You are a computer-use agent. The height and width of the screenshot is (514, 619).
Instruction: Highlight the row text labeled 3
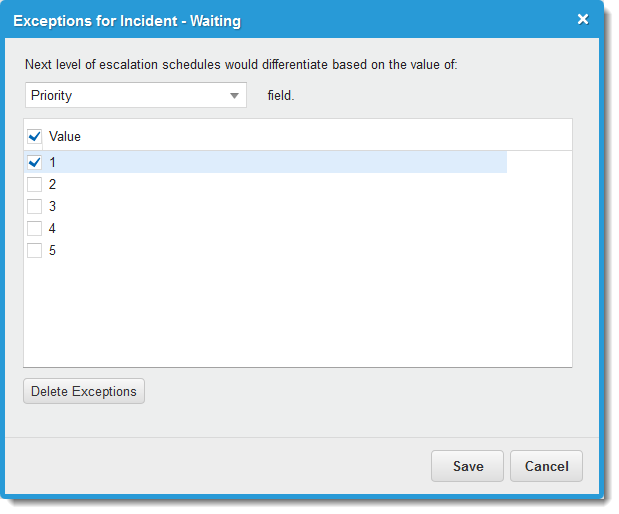pyautogui.click(x=53, y=206)
